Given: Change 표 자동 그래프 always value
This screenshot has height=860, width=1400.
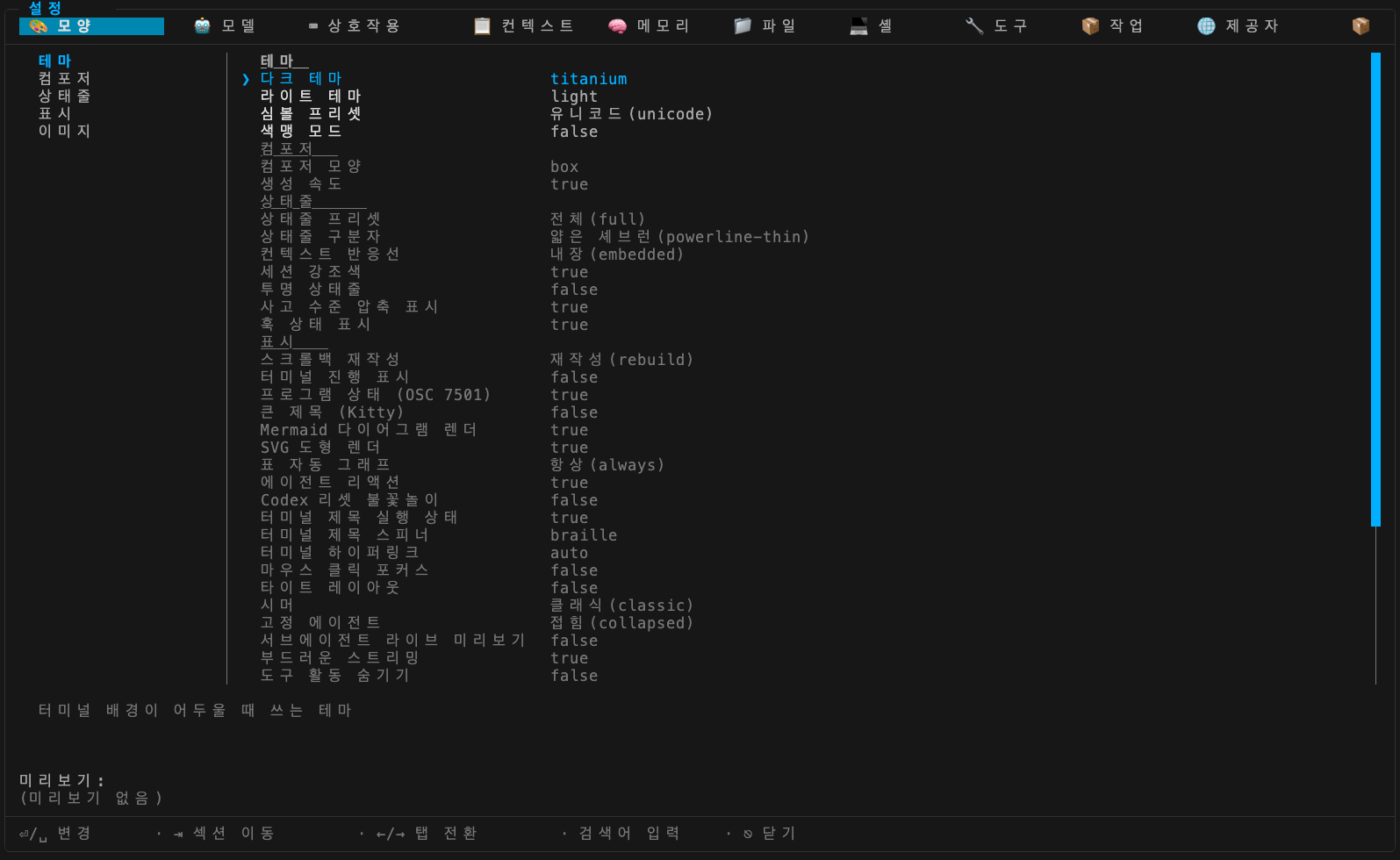Looking at the screenshot, I should tap(607, 465).
